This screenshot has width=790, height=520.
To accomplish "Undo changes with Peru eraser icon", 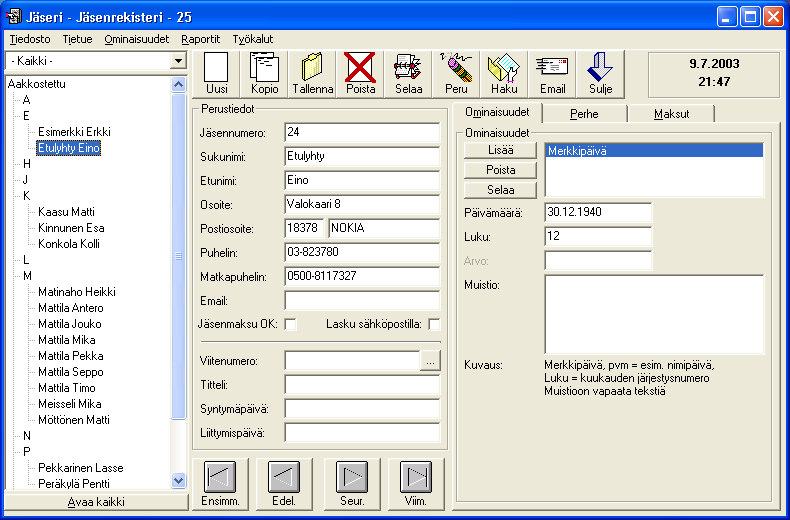I will tap(456, 74).
